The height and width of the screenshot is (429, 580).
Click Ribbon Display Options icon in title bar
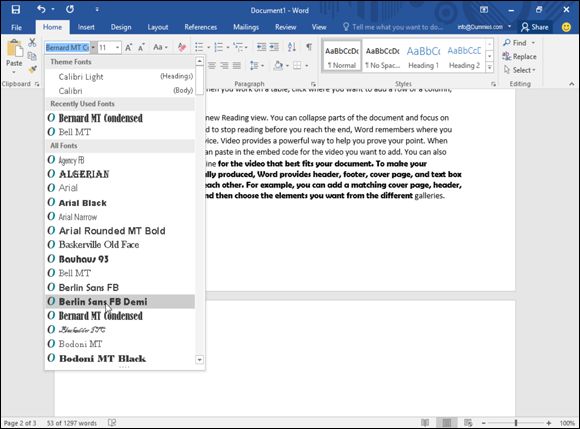(484, 10)
